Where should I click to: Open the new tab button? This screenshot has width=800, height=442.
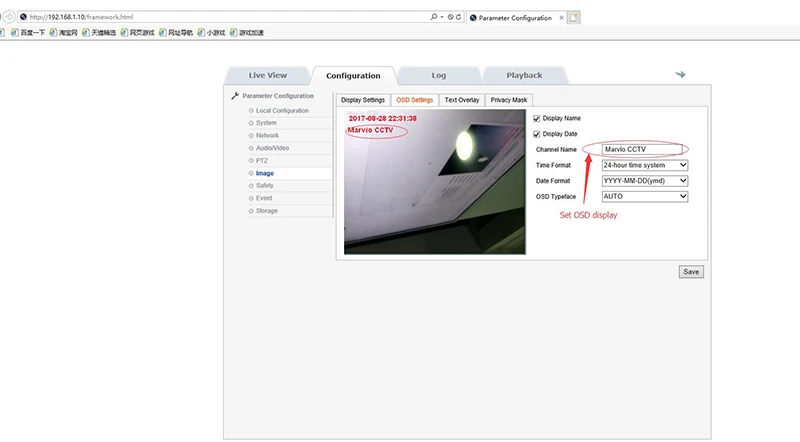click(573, 18)
